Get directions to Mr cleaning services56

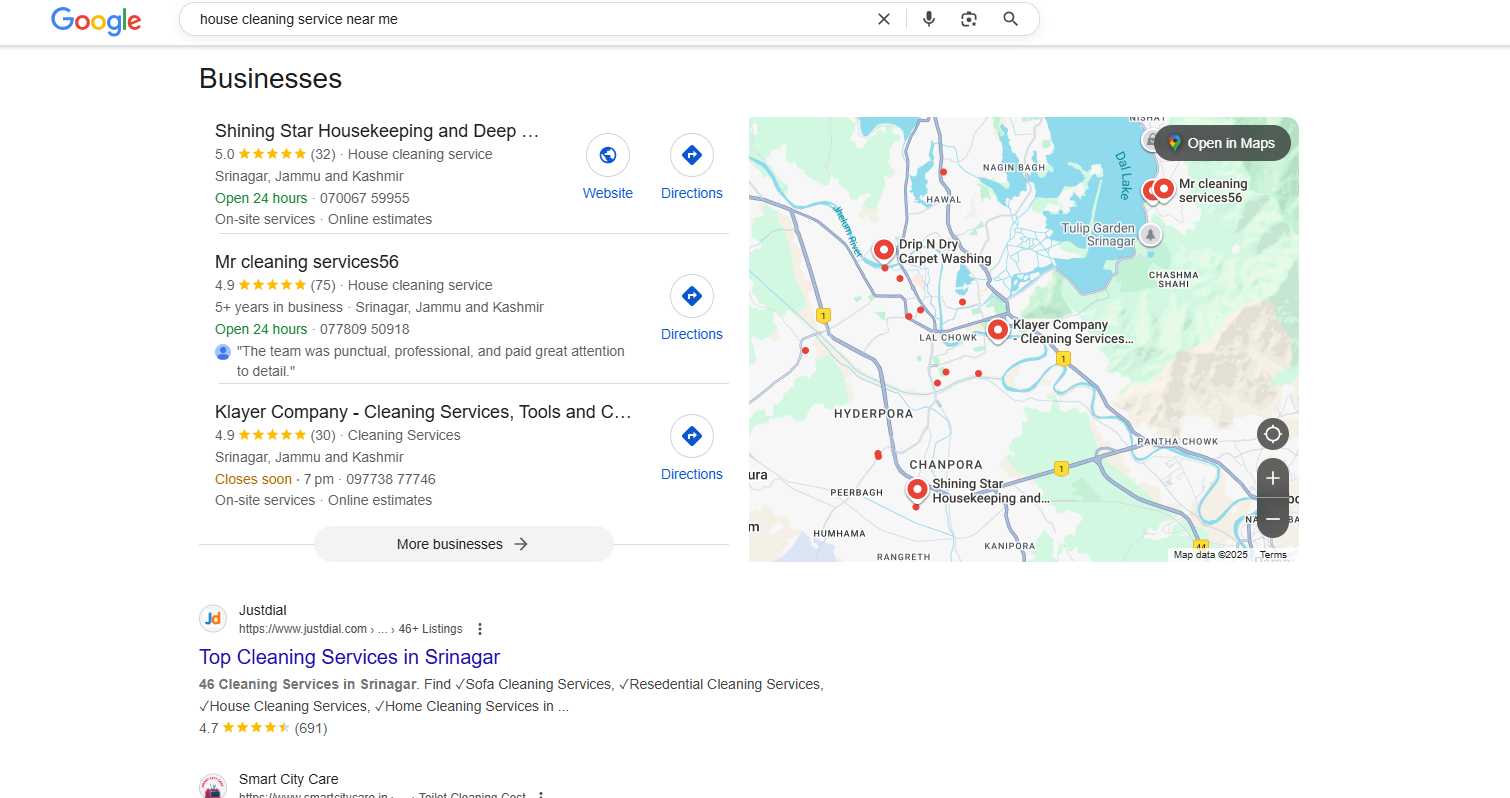point(691,297)
